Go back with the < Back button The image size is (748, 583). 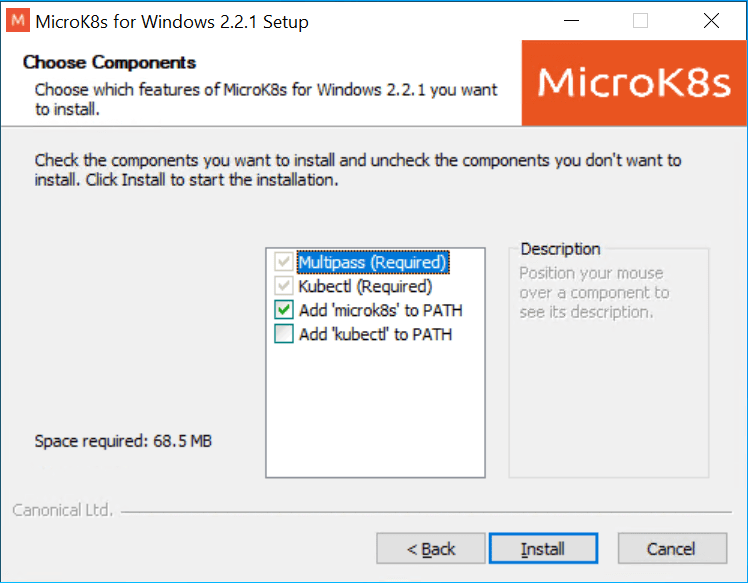[x=431, y=549]
